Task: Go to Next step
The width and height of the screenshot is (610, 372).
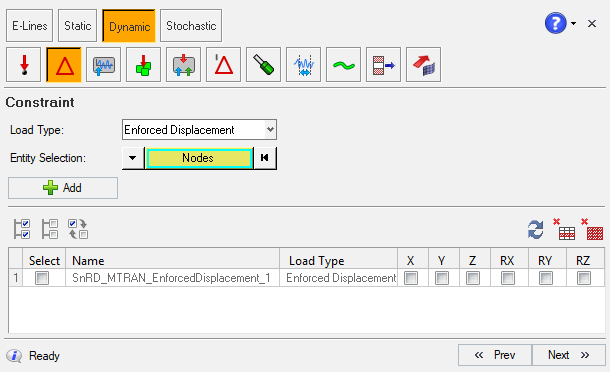Action: pos(569,355)
